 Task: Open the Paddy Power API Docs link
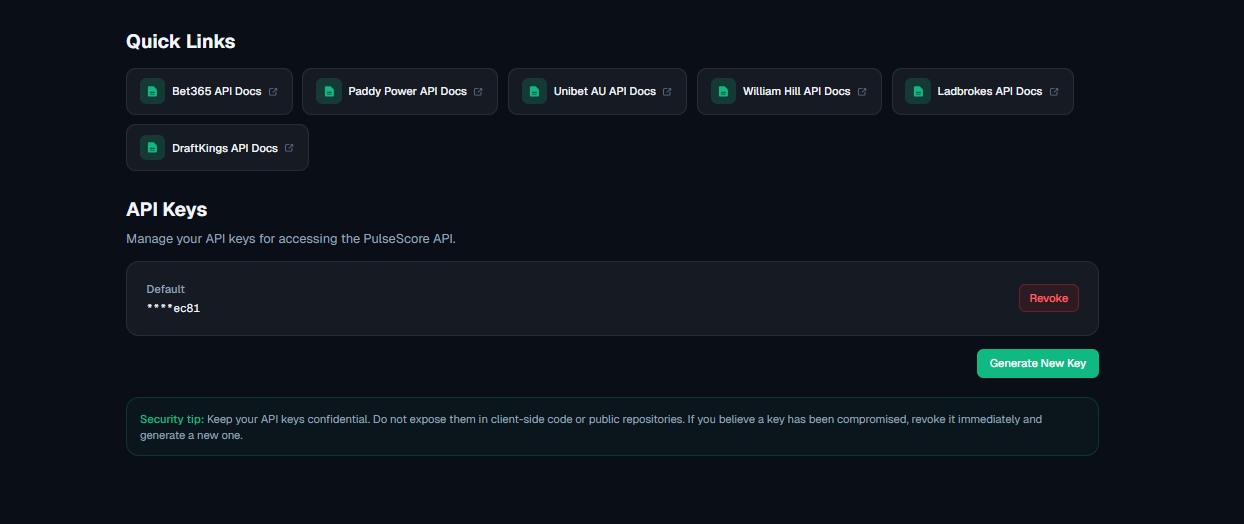pos(400,91)
